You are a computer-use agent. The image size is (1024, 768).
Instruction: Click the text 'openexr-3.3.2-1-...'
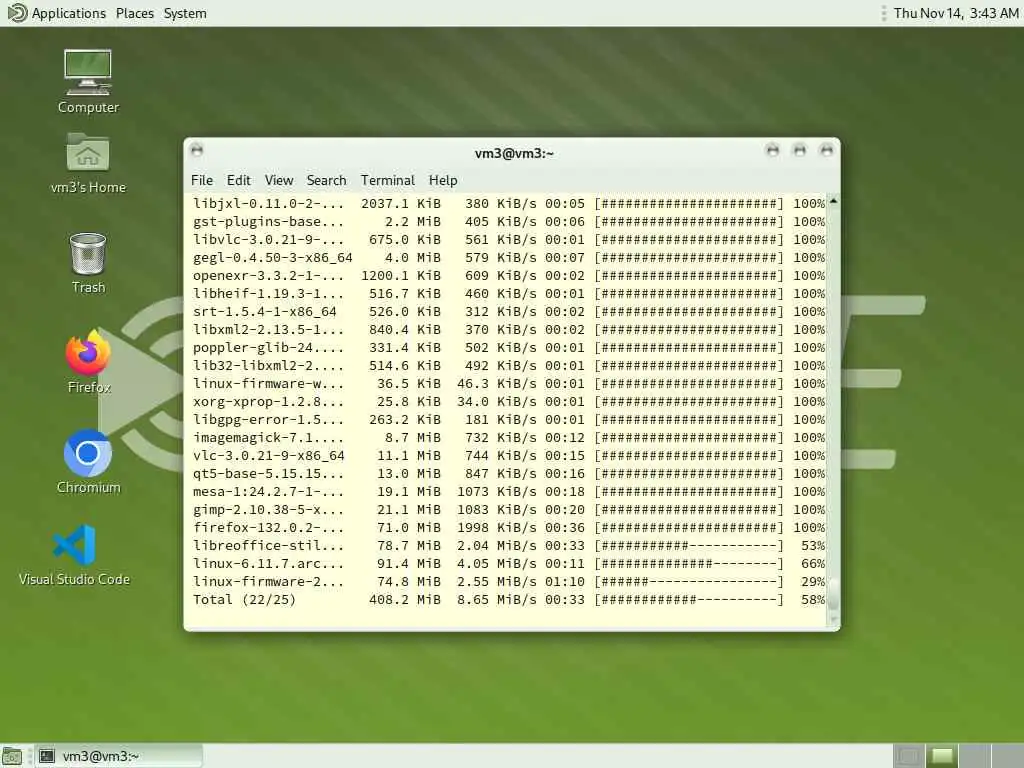coord(268,276)
